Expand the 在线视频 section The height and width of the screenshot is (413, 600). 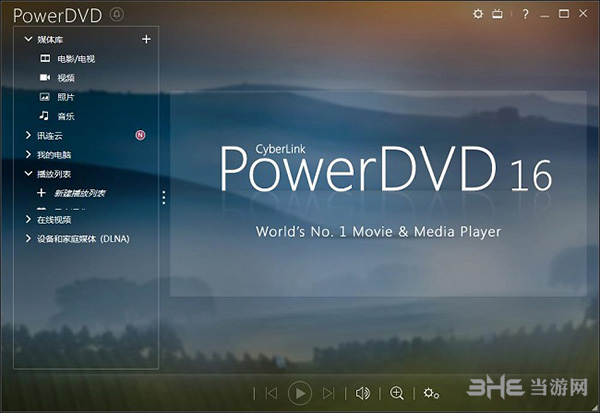(28, 219)
